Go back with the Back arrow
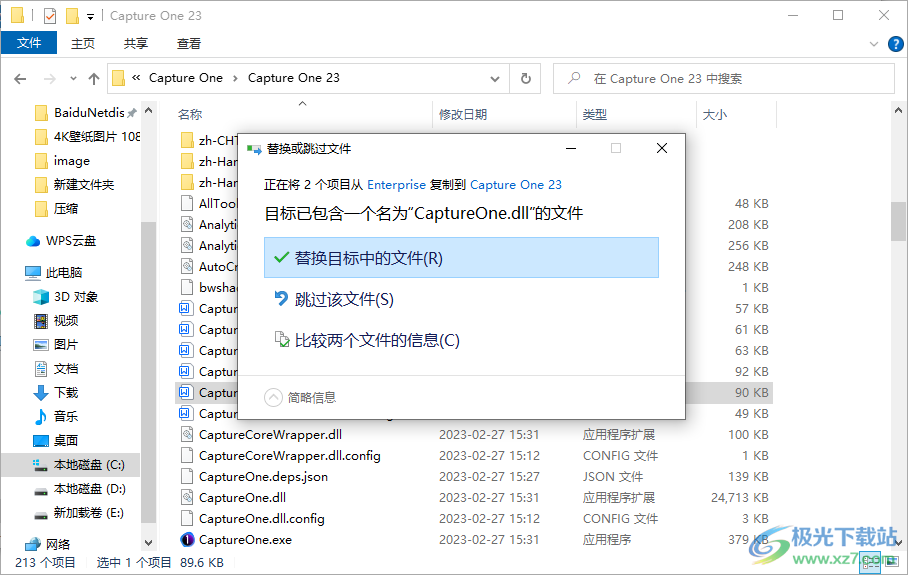This screenshot has width=908, height=575. [x=20, y=79]
